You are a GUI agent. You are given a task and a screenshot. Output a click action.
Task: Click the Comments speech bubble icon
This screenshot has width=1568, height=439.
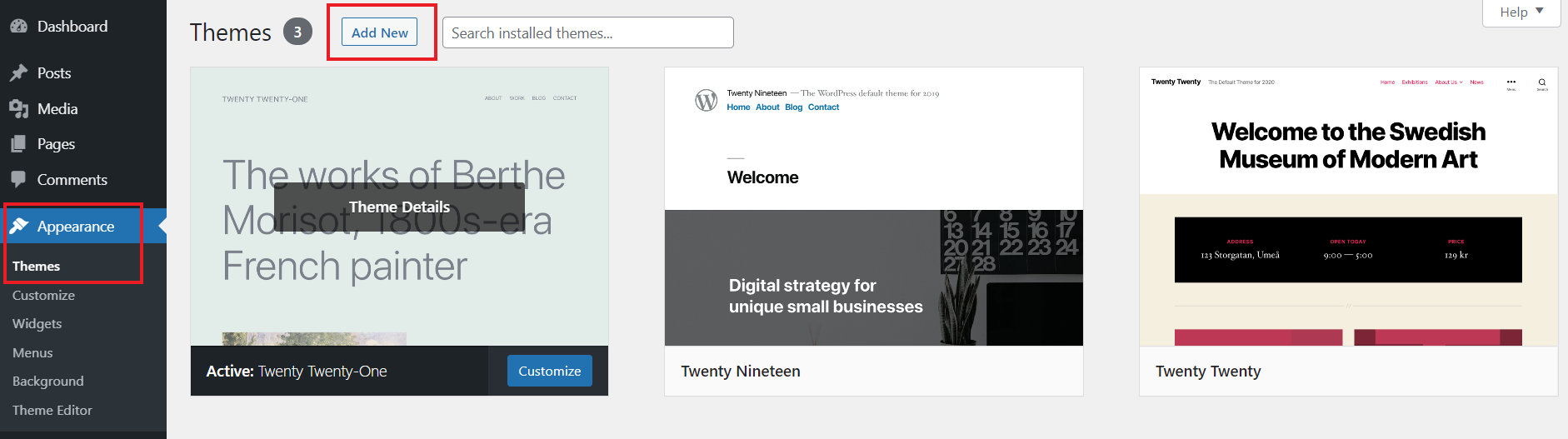(18, 179)
